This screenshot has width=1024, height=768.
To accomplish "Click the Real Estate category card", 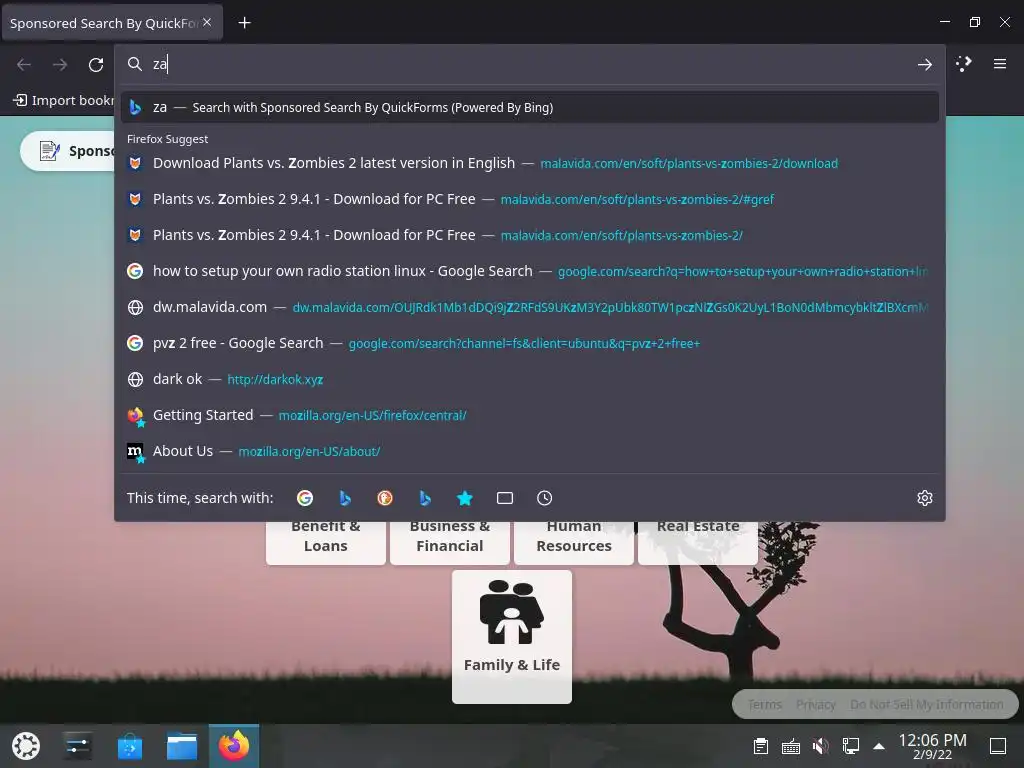I will pyautogui.click(x=697, y=542).
